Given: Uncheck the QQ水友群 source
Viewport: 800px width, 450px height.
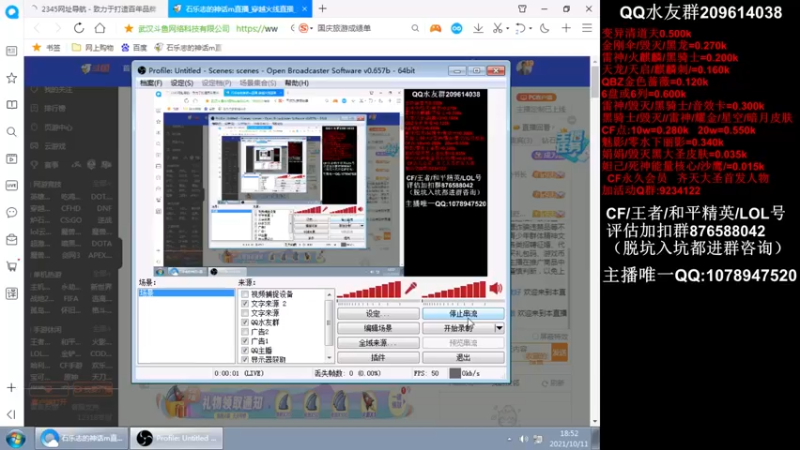Looking at the screenshot, I should (245, 322).
